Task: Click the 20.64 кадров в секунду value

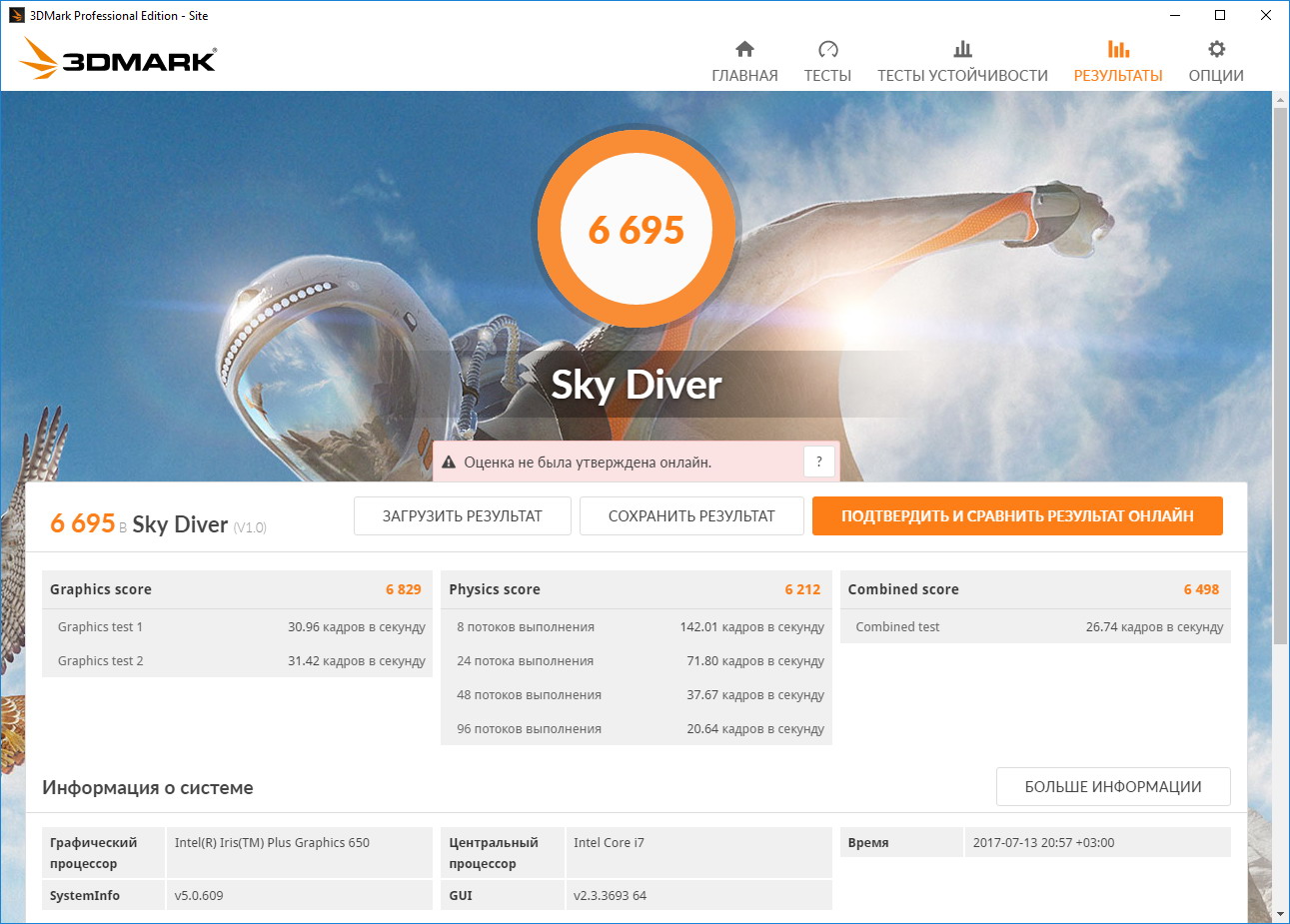Action: [x=755, y=729]
